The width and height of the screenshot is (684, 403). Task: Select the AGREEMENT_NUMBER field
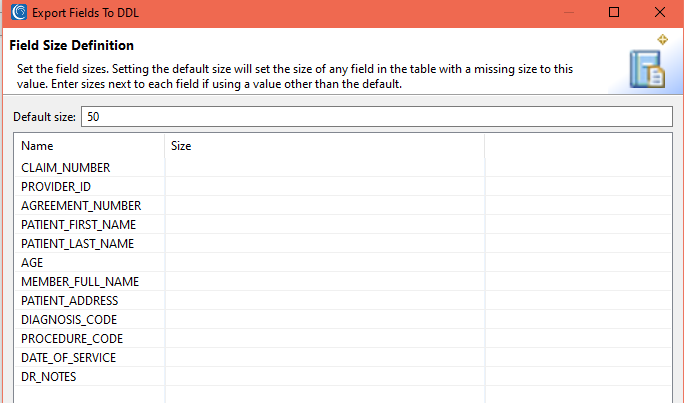(343, 205)
